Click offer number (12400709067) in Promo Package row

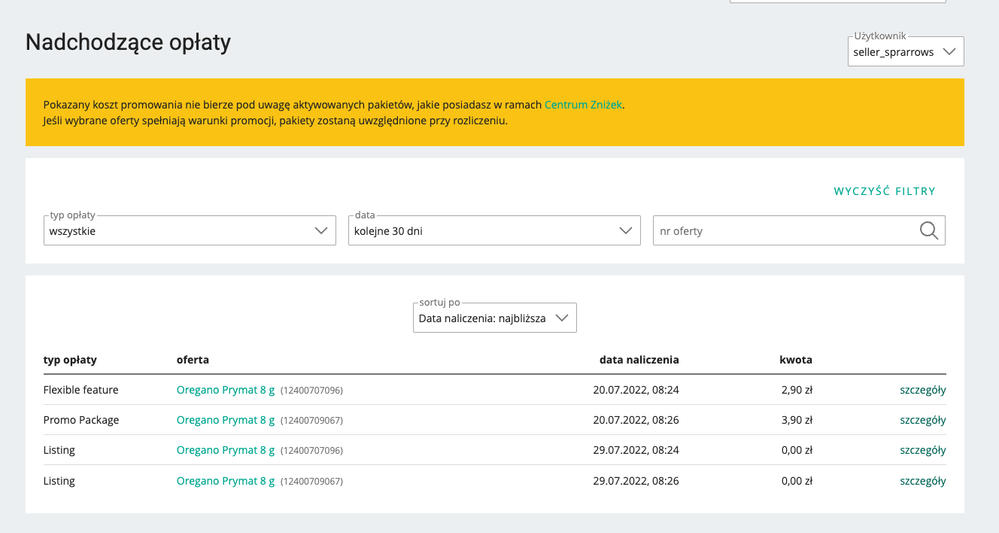[312, 420]
